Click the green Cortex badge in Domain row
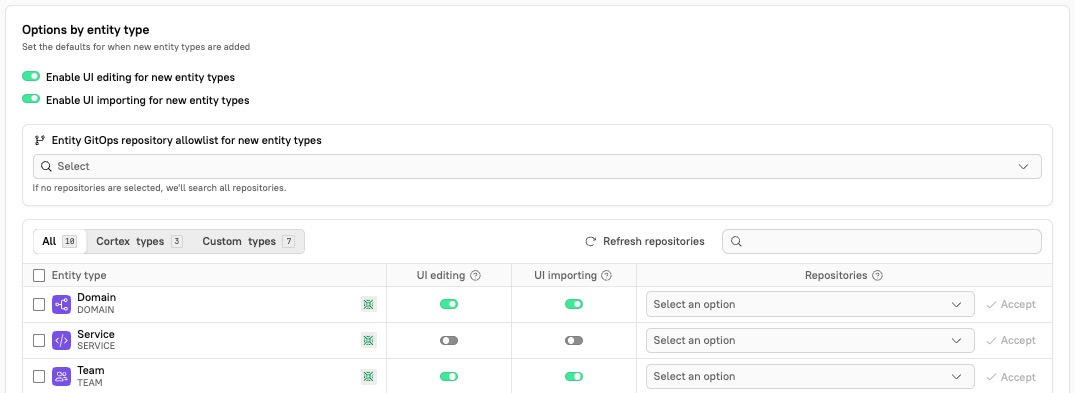 click(x=369, y=305)
